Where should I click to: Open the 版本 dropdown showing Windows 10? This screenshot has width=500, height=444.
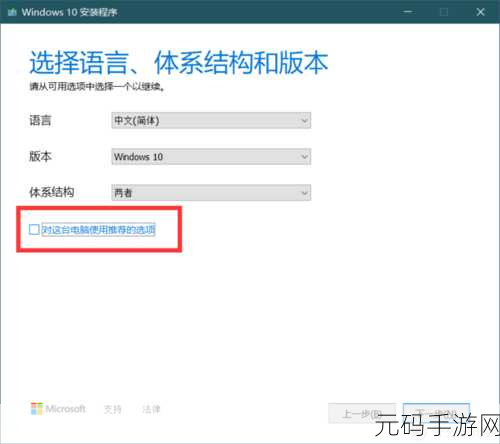coord(211,157)
